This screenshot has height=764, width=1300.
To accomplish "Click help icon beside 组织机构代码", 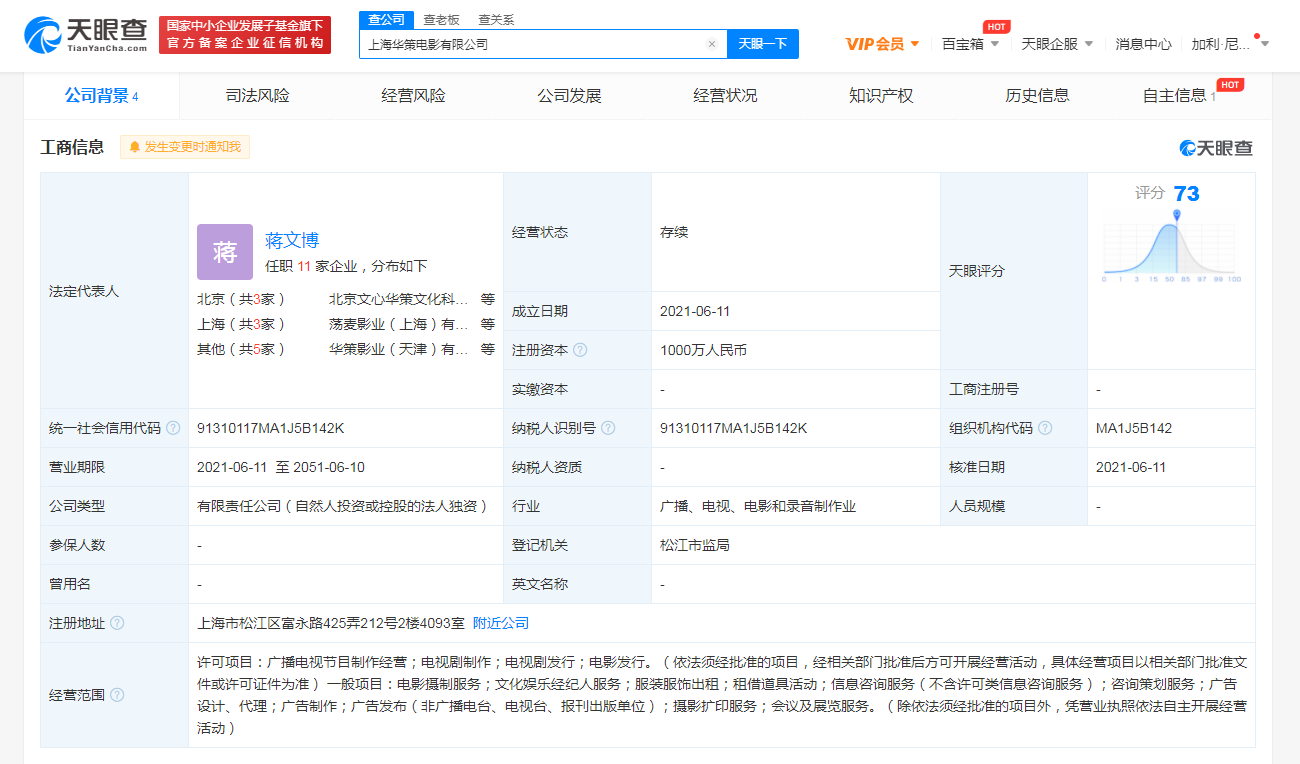I will (x=1045, y=428).
